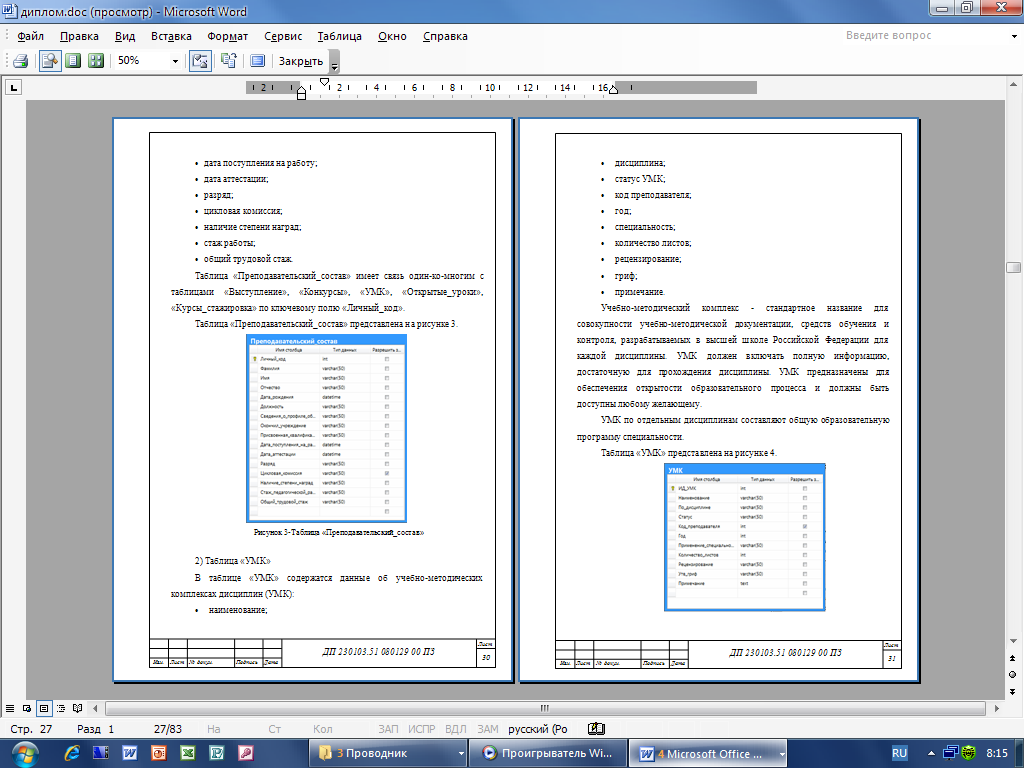Image resolution: width=1024 pixels, height=768 pixels.
Task: Toggle ИСПР track changes in status bar
Action: point(422,729)
